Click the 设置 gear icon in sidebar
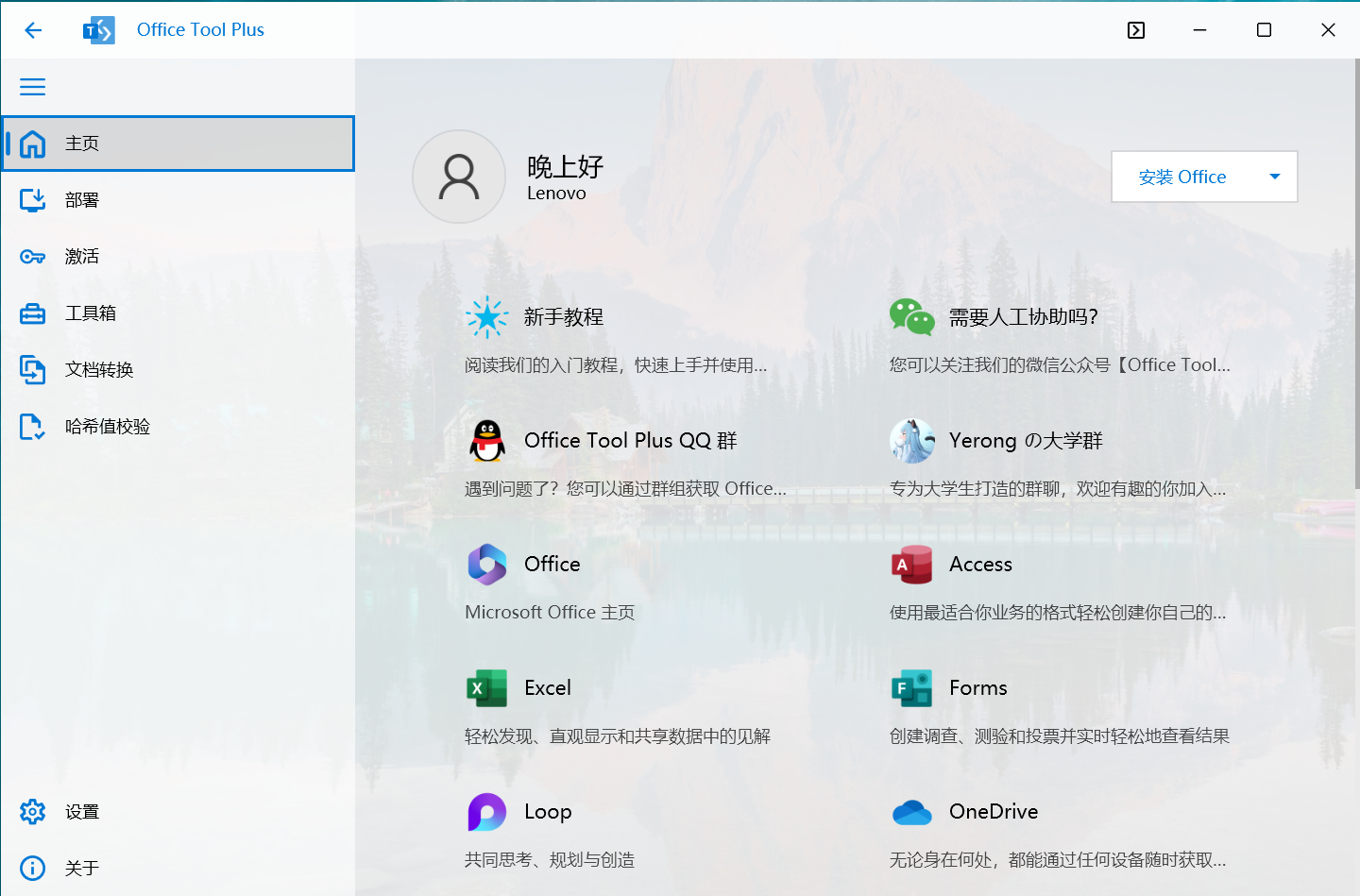Viewport: 1360px width, 896px height. 33,812
